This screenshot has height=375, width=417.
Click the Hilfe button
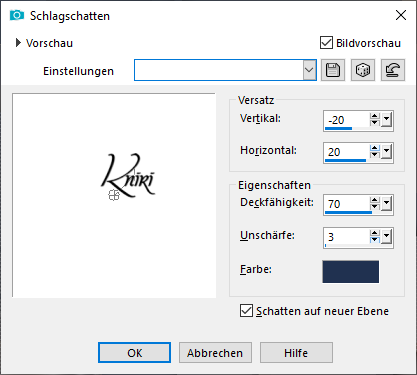pyautogui.click(x=296, y=353)
